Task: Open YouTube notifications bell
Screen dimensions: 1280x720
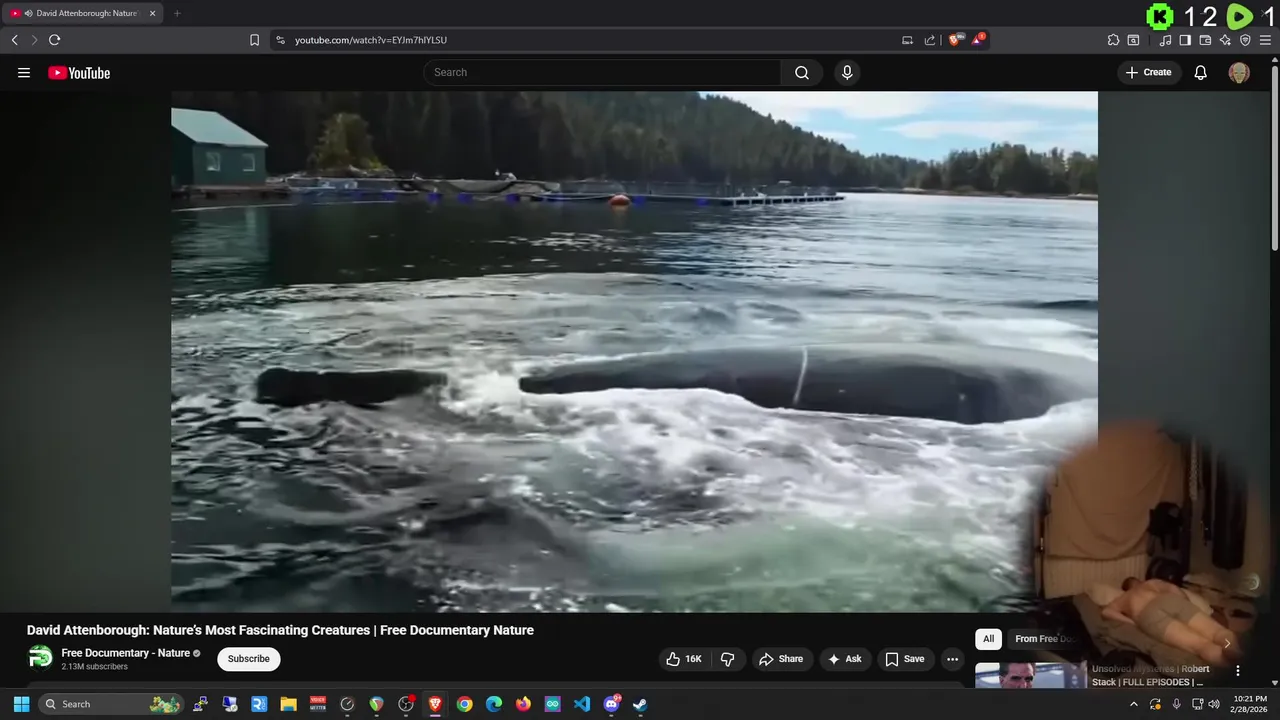Action: tap(1201, 73)
